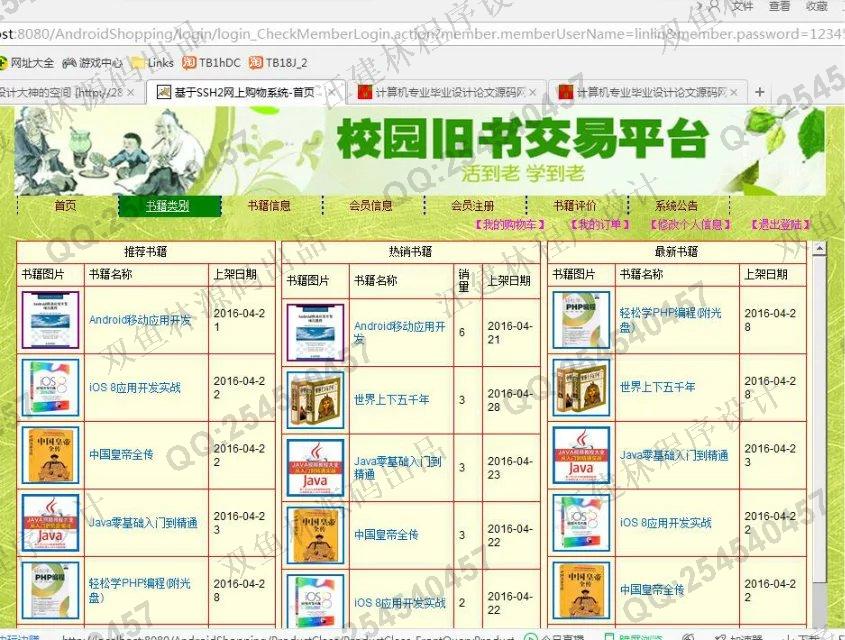Open the 会员注册 navigation item
Screen dimensions: 845x640
pos(473,206)
